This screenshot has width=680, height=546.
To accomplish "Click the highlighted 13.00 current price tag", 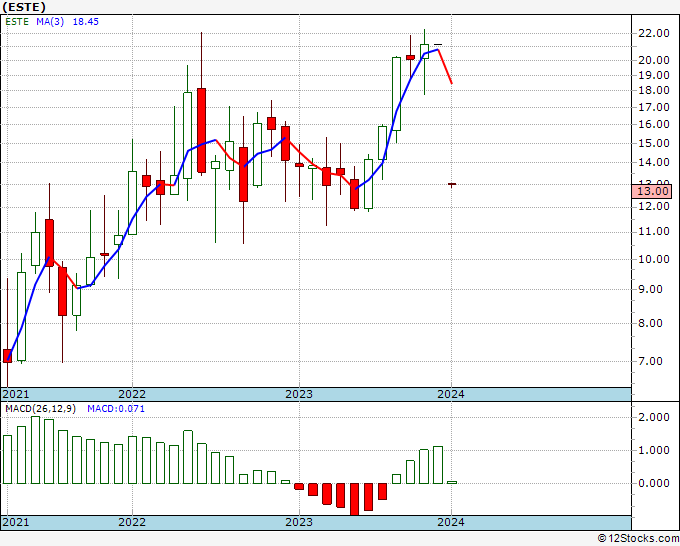I will coord(652,191).
